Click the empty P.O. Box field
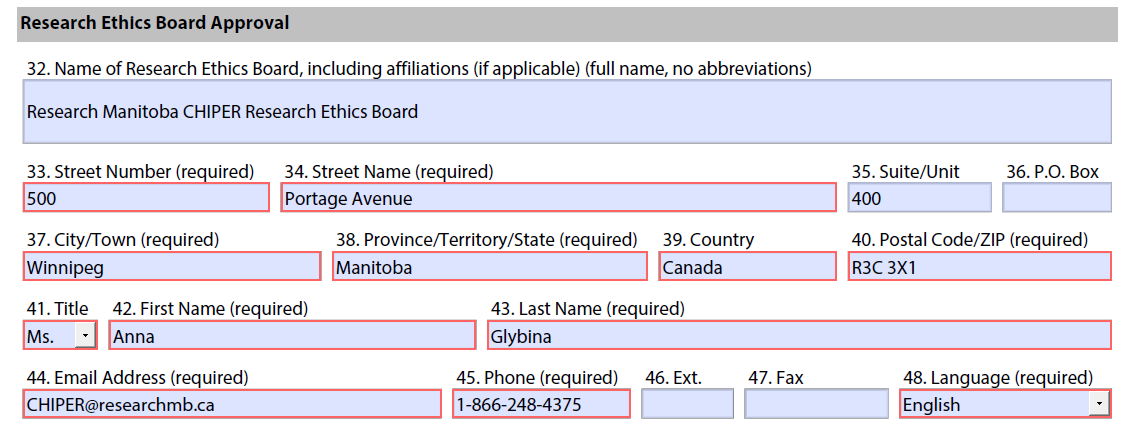 pos(1056,198)
